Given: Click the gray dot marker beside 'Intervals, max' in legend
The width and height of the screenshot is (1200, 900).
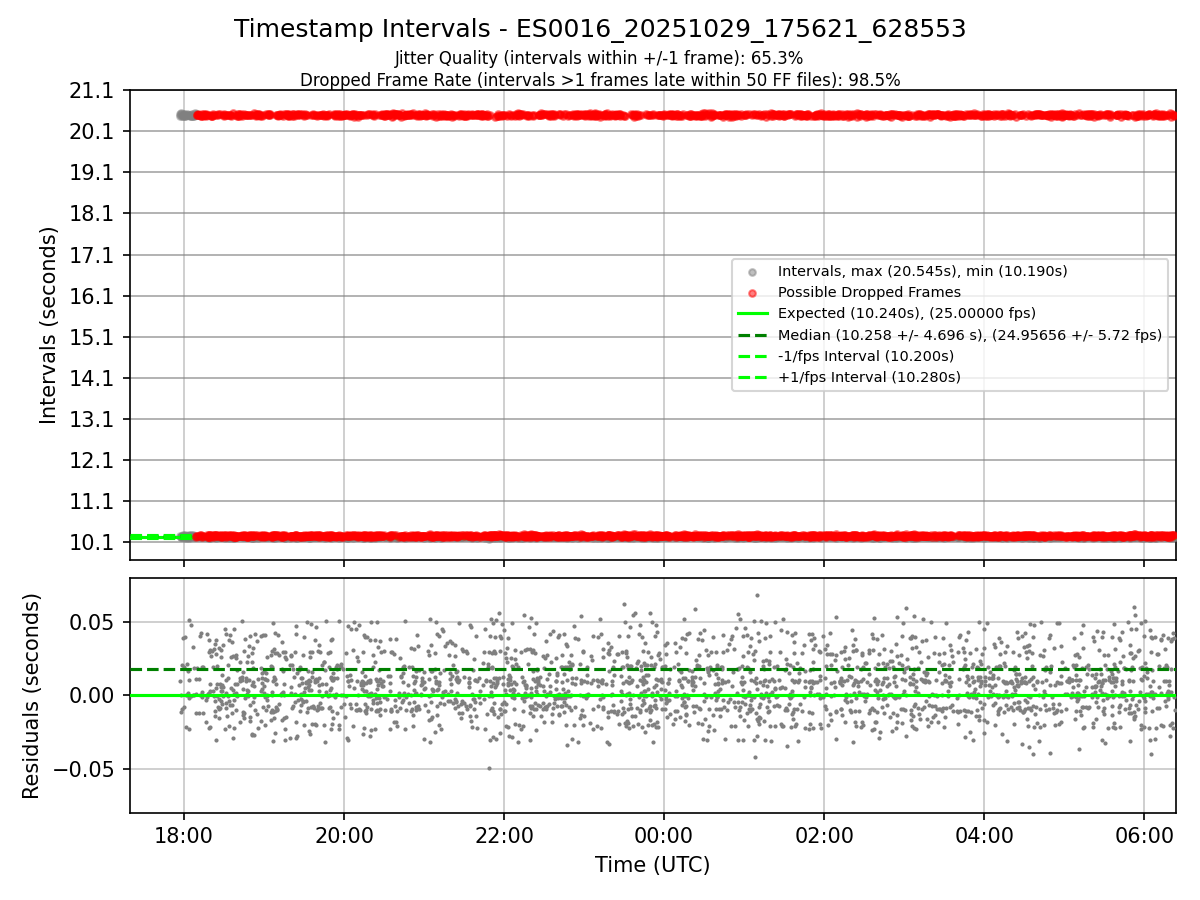Looking at the screenshot, I should tap(753, 271).
